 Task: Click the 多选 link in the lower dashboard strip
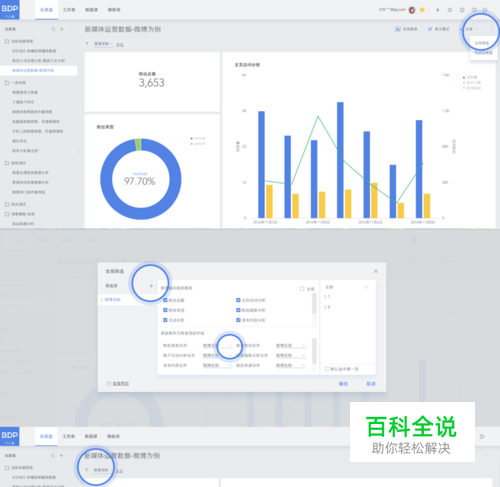point(119,471)
